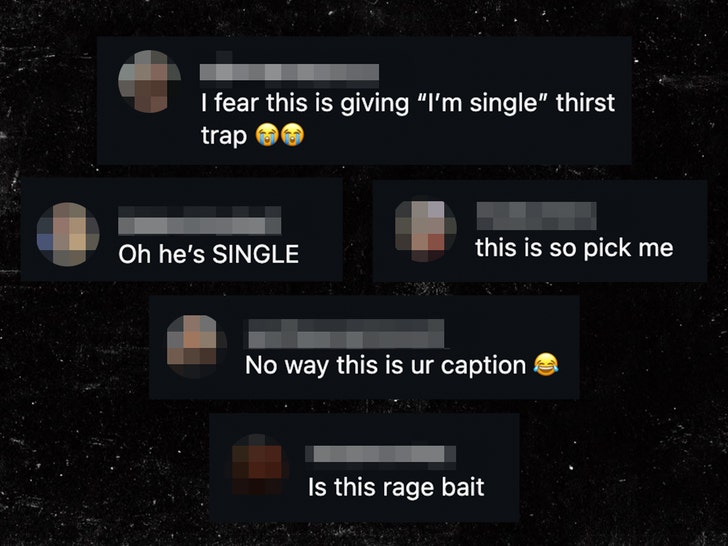Select the "Oh he's SINGLE" comment text

[x=208, y=254]
